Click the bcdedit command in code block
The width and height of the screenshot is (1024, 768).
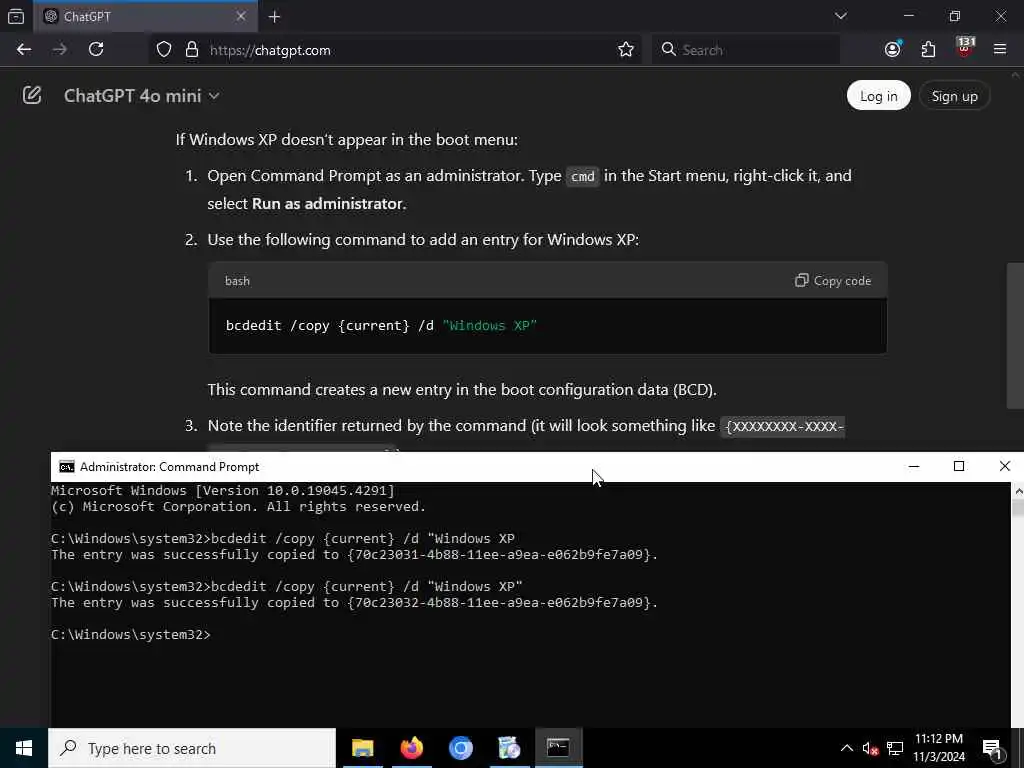click(x=381, y=325)
